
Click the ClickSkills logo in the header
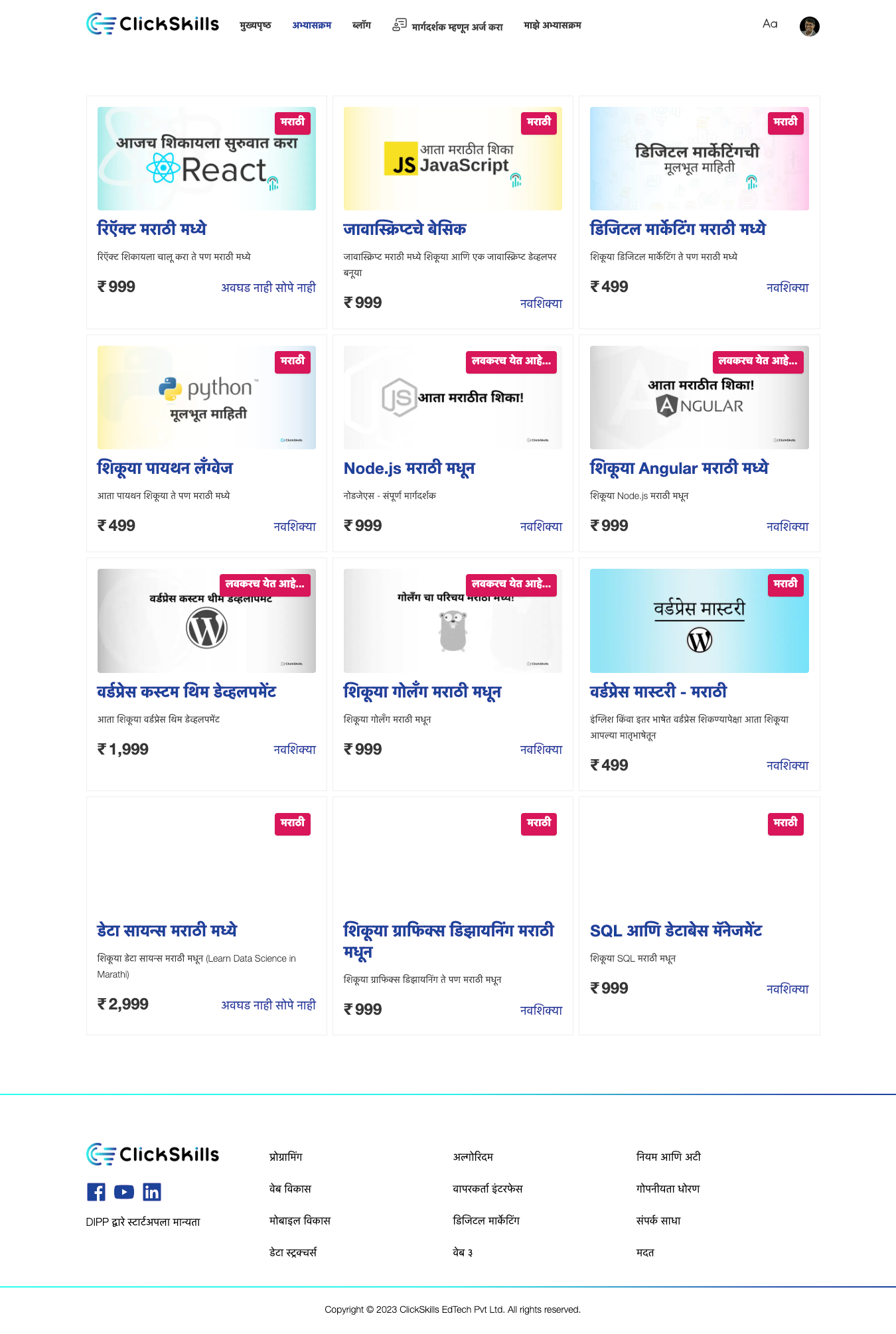[x=153, y=25]
